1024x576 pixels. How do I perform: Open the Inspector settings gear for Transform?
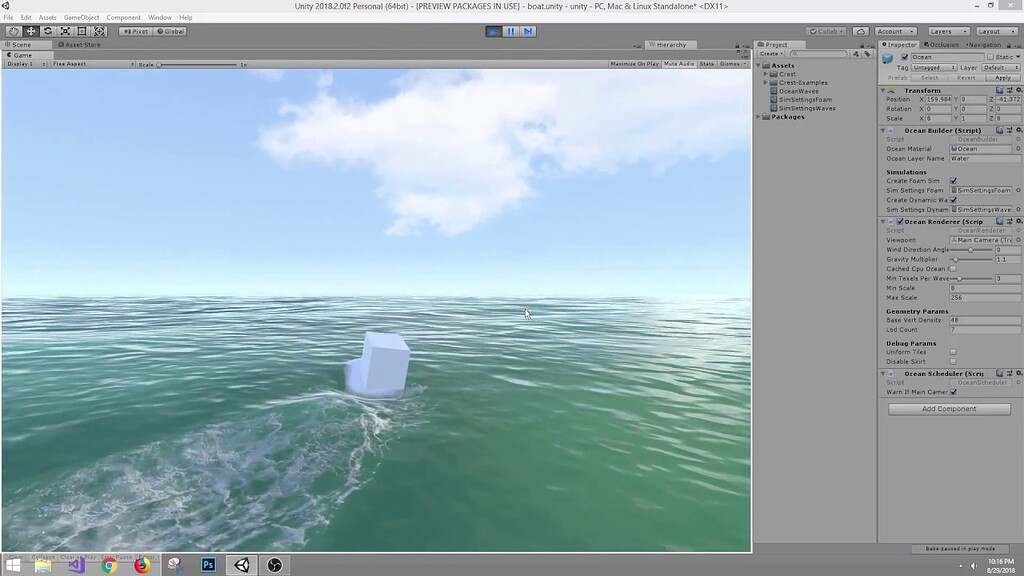(1020, 90)
